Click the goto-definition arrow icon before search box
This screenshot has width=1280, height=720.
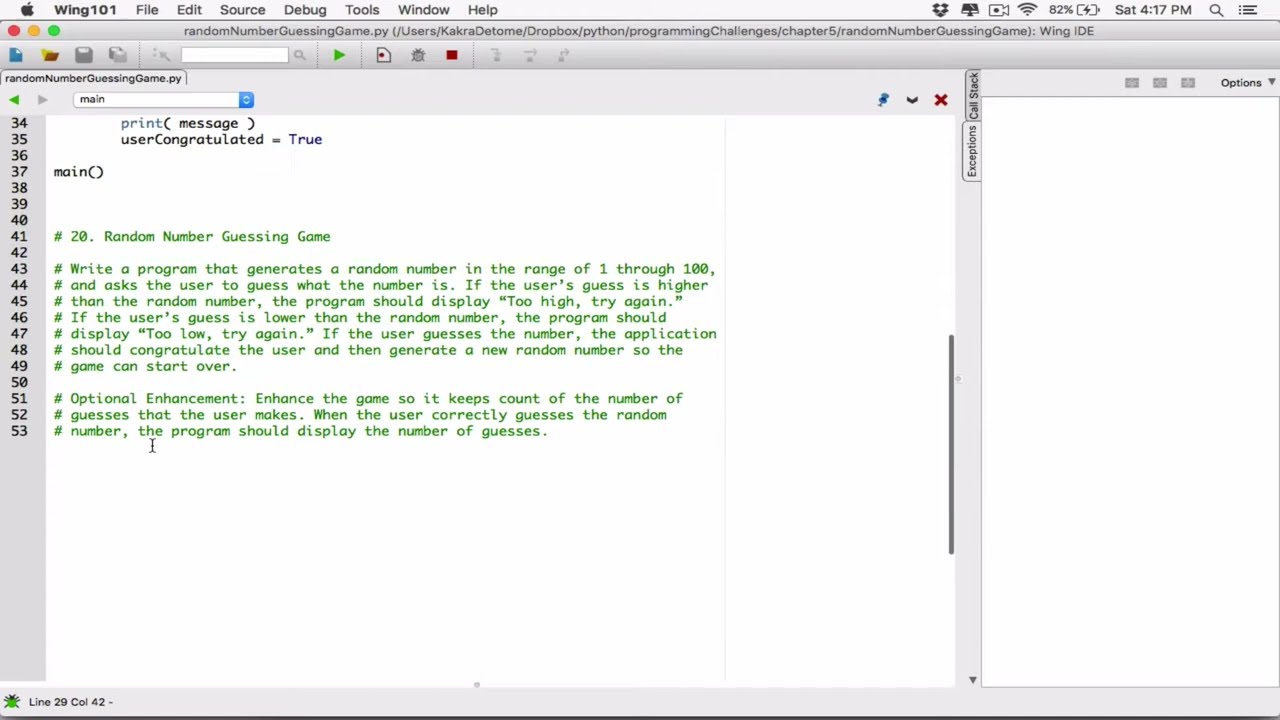(161, 55)
